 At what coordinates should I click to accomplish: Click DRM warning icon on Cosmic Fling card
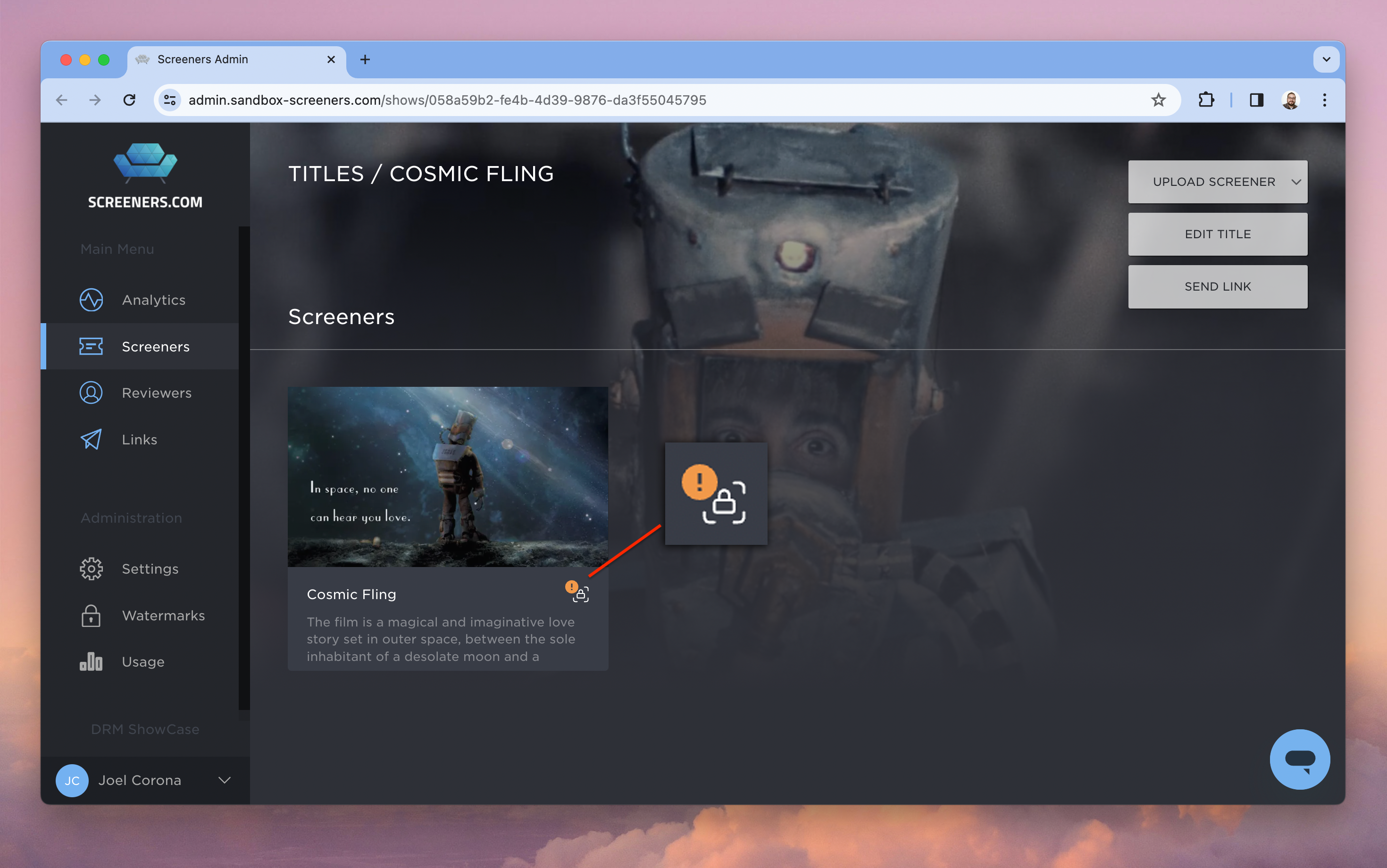(577, 592)
